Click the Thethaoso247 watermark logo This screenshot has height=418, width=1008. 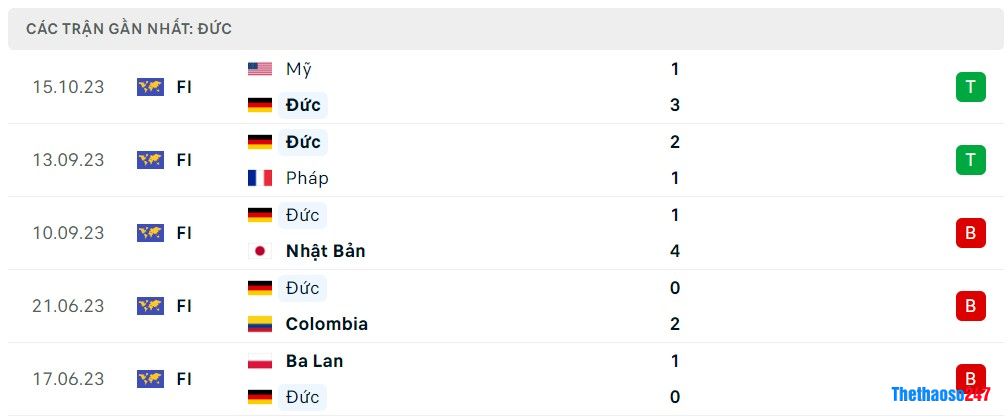pos(940,394)
